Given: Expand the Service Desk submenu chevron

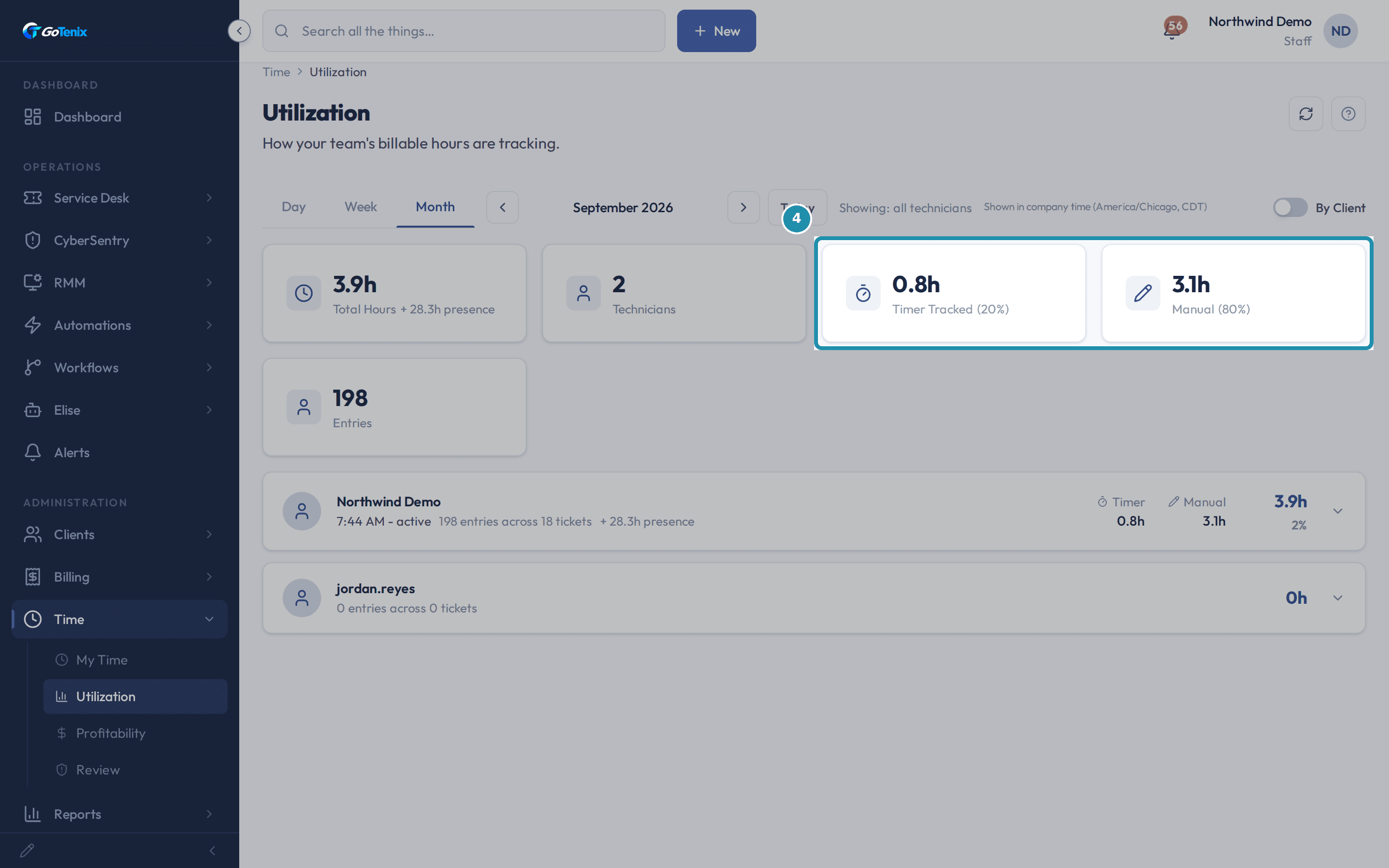Looking at the screenshot, I should tap(209, 198).
